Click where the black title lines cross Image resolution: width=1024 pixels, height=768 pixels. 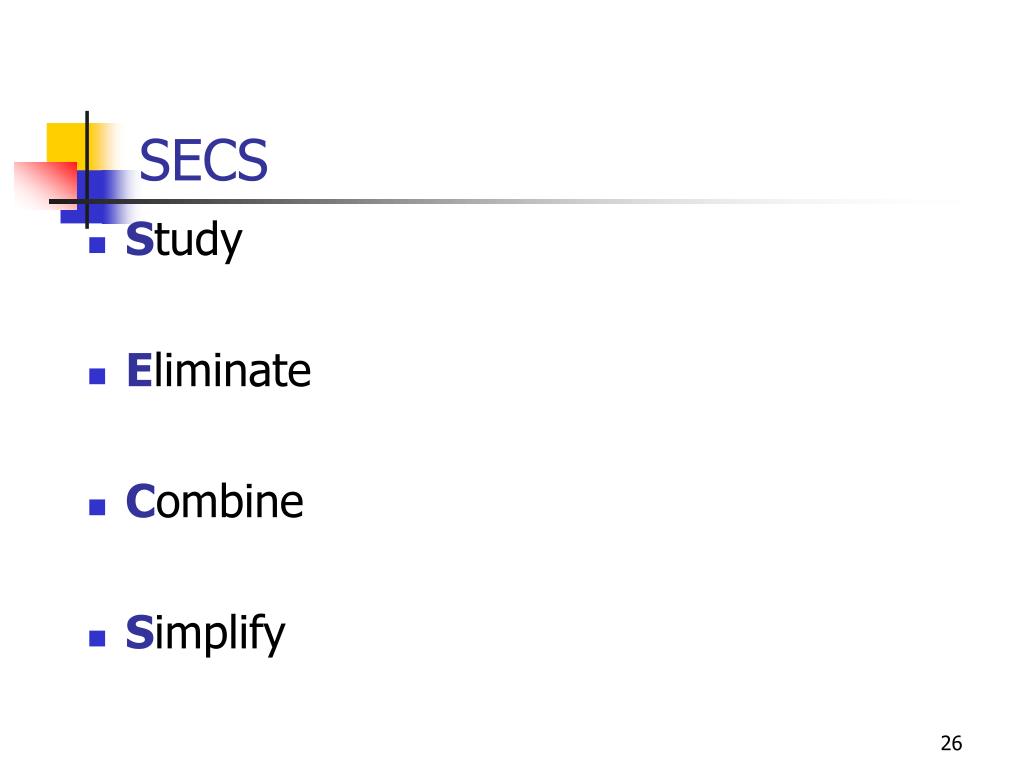click(87, 201)
